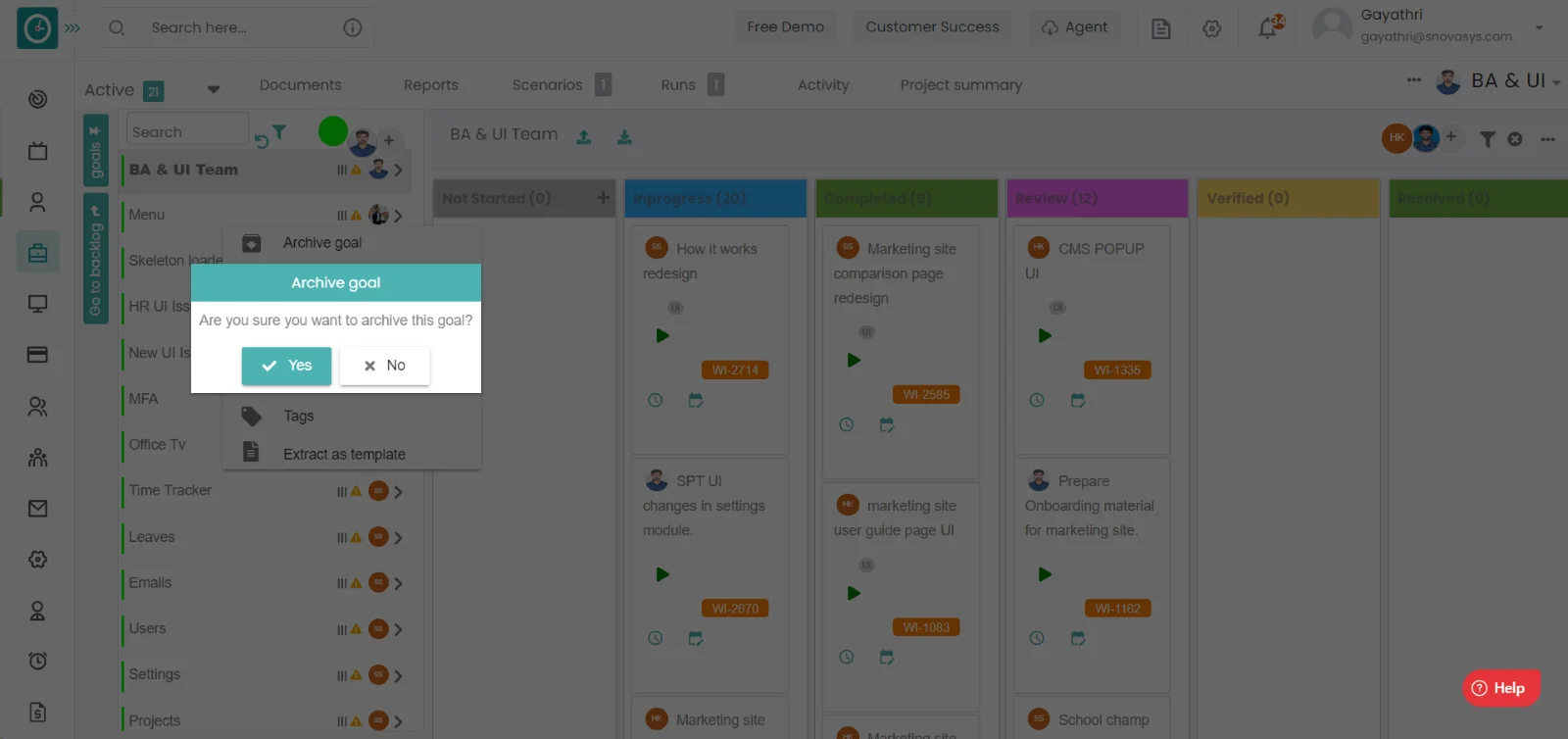Switch to the Documents tab
Image resolution: width=1568 pixels, height=739 pixels.
pyautogui.click(x=300, y=85)
